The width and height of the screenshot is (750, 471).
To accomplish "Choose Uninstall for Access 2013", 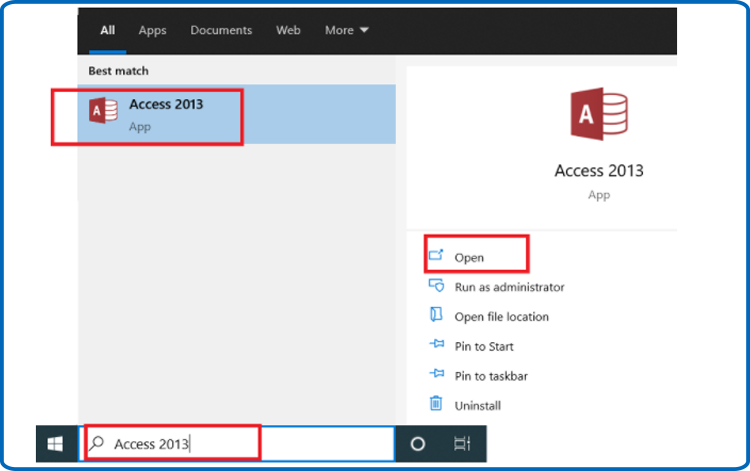I will coord(477,406).
